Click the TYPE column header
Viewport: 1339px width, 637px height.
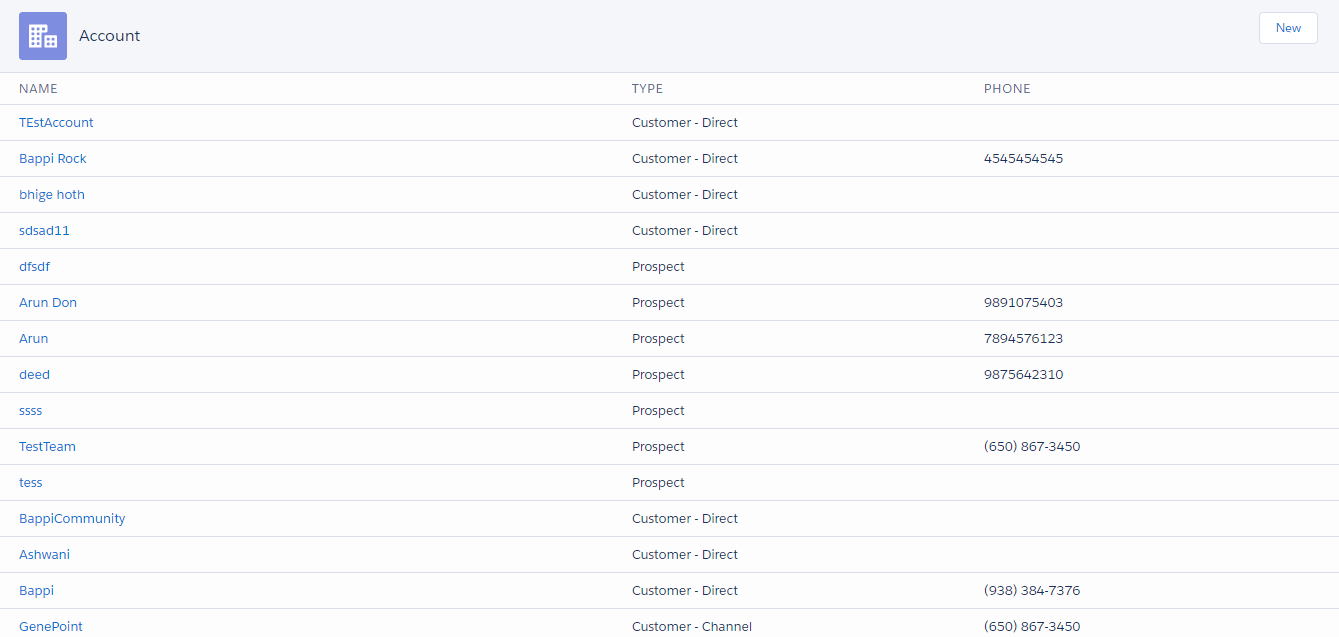(647, 89)
